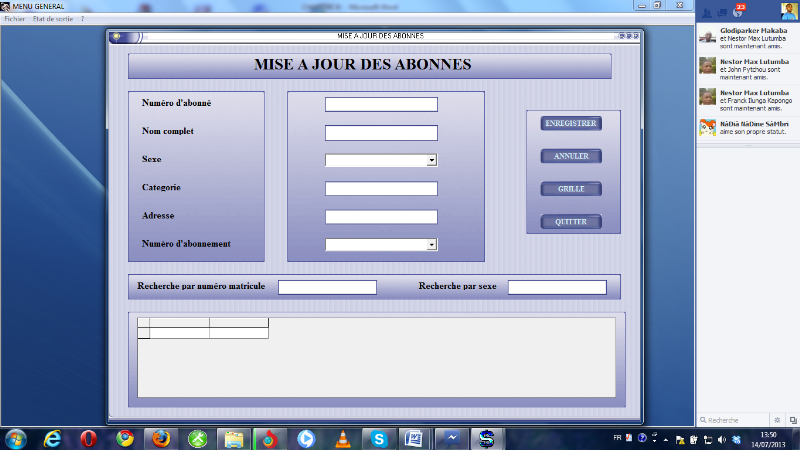Click the network tray icon
This screenshot has height=450, width=800.
click(x=708, y=440)
